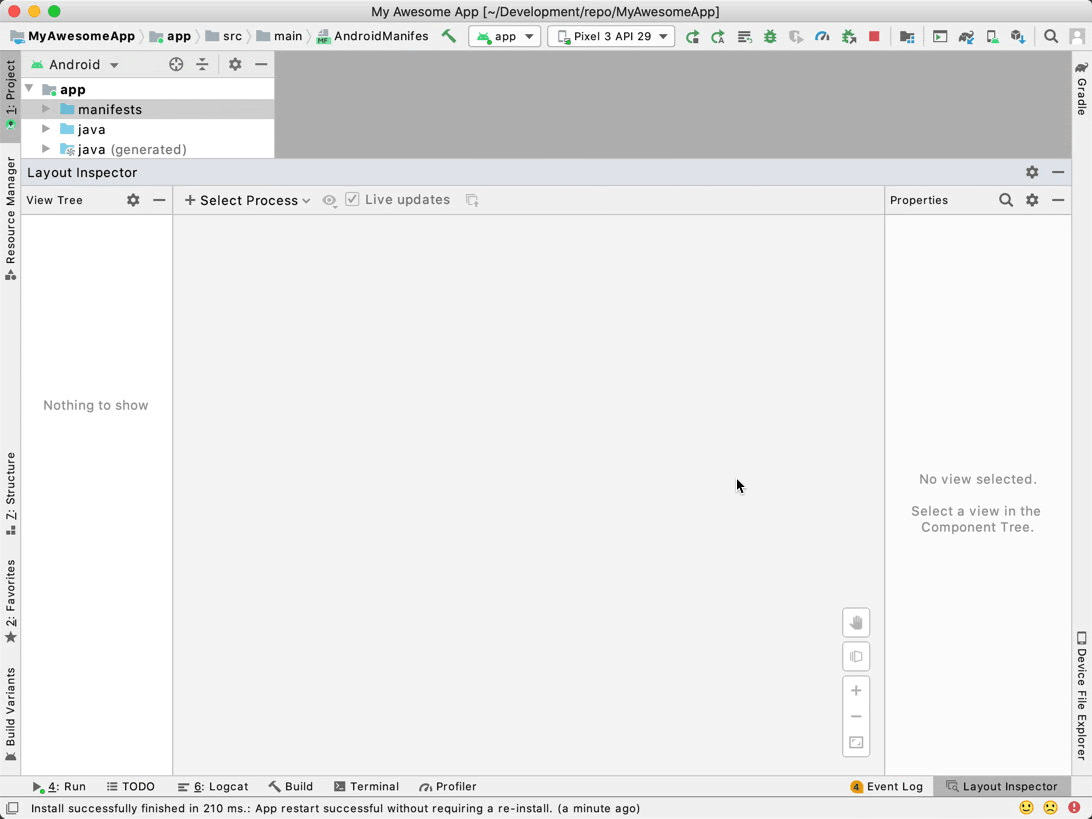Open the Pixel 3 API 29 device dropdown
Viewport: 1092px width, 819px height.
click(610, 36)
